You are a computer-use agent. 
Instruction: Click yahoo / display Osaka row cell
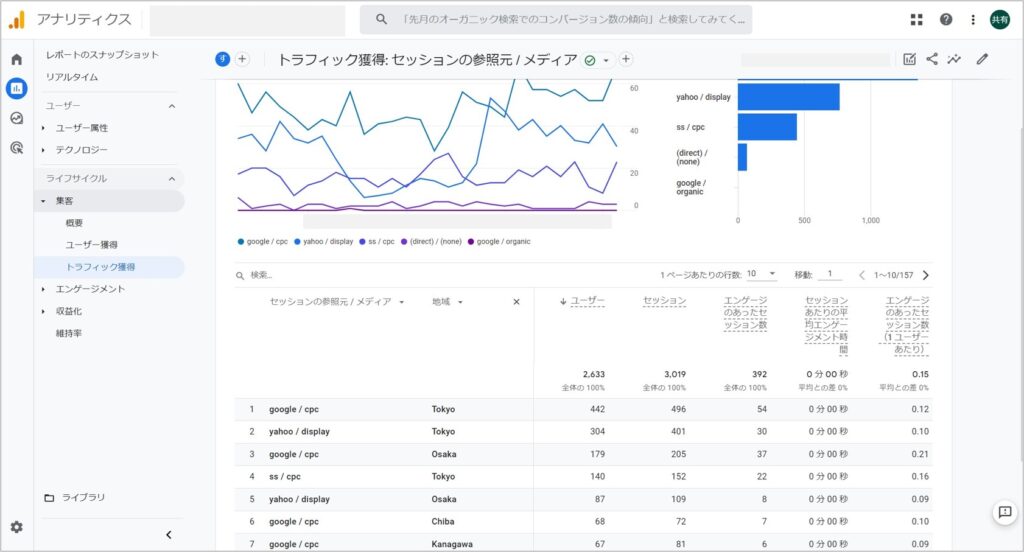(x=299, y=499)
